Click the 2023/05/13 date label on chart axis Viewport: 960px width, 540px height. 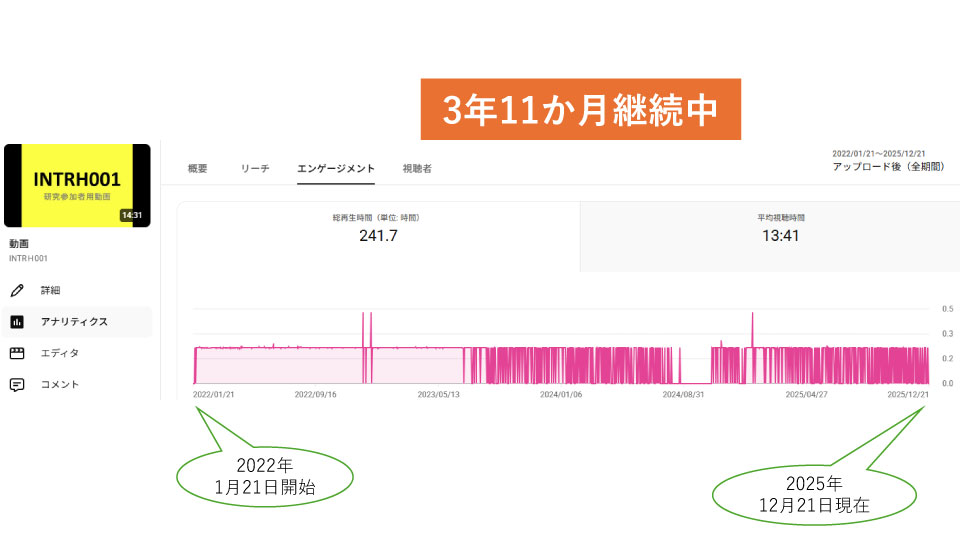(x=438, y=394)
